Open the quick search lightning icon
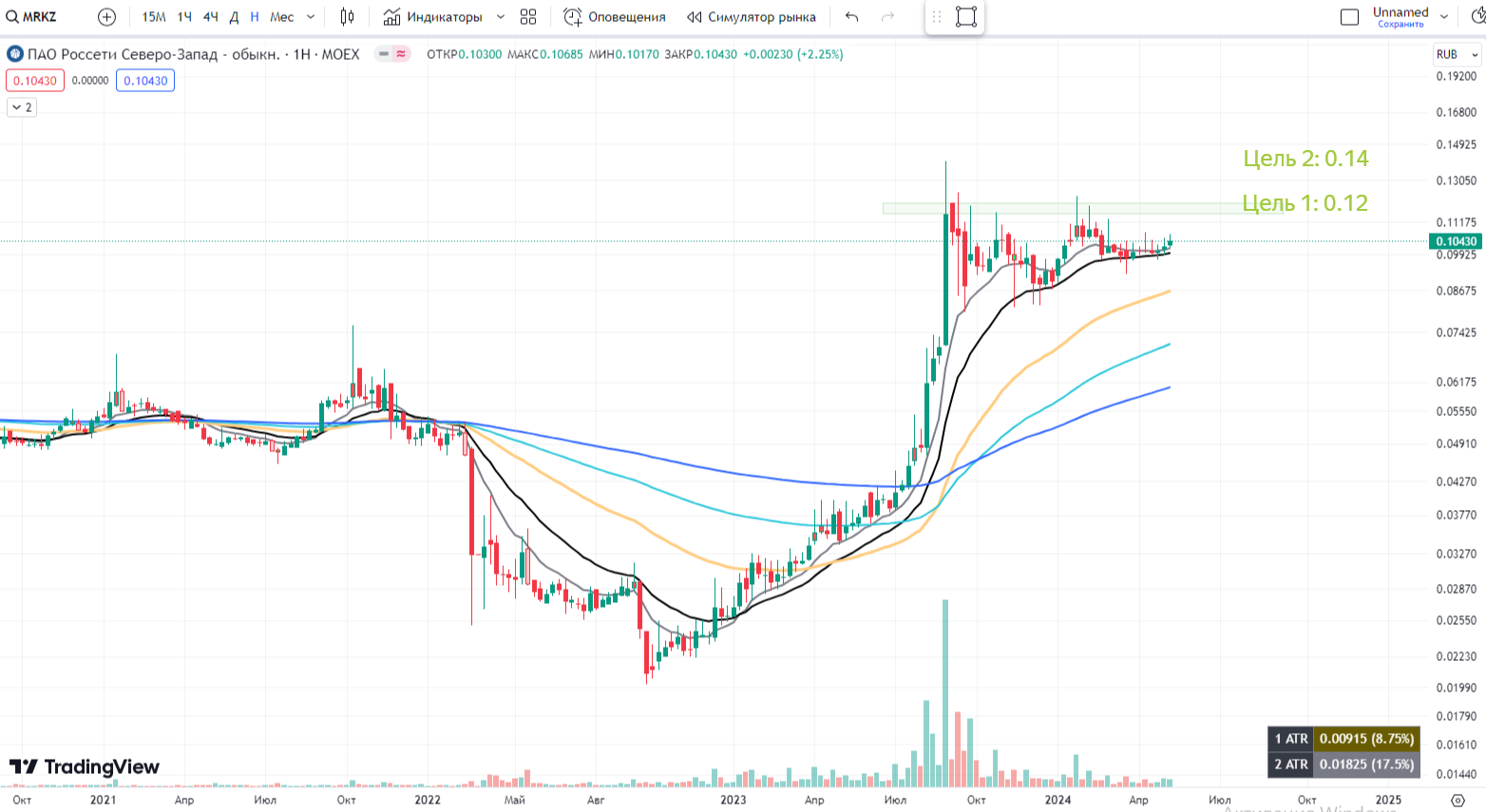1486x812 pixels. [1476, 16]
